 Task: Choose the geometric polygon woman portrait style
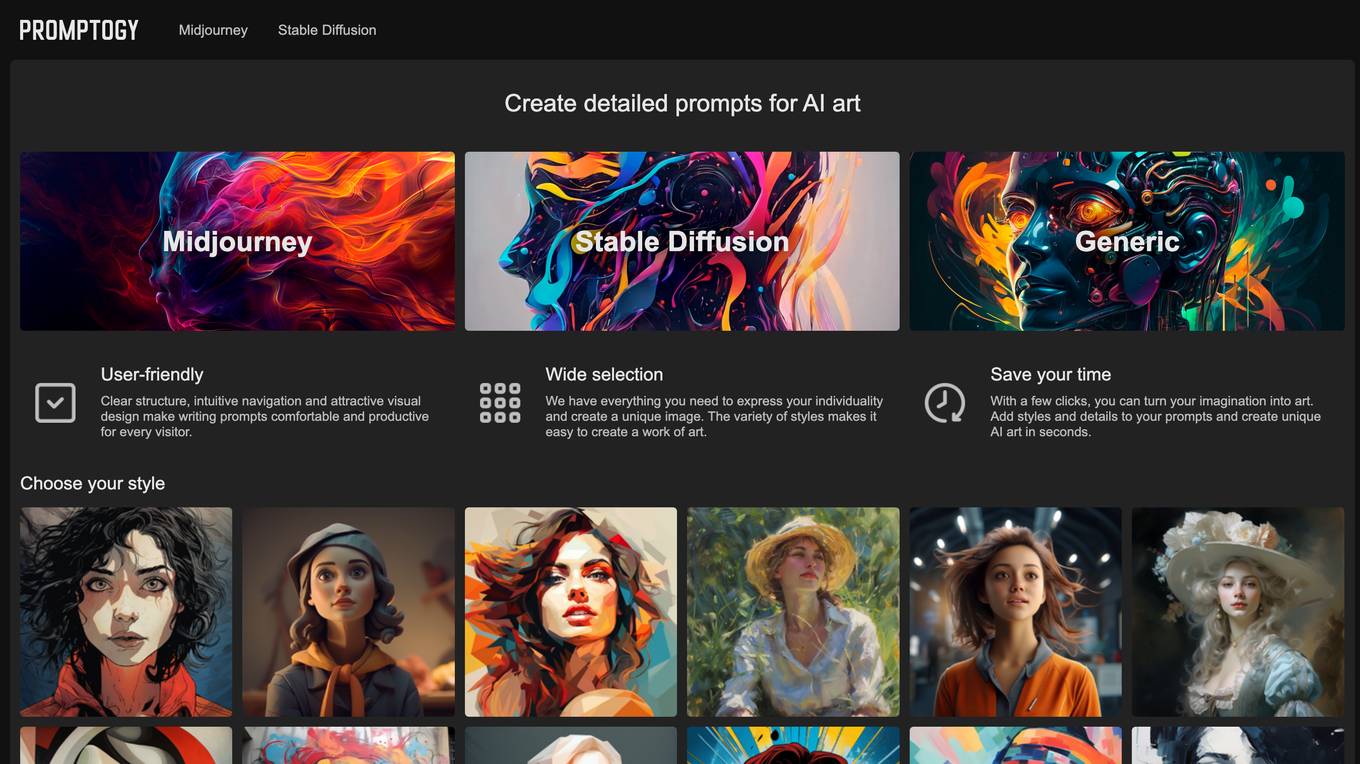click(x=571, y=612)
